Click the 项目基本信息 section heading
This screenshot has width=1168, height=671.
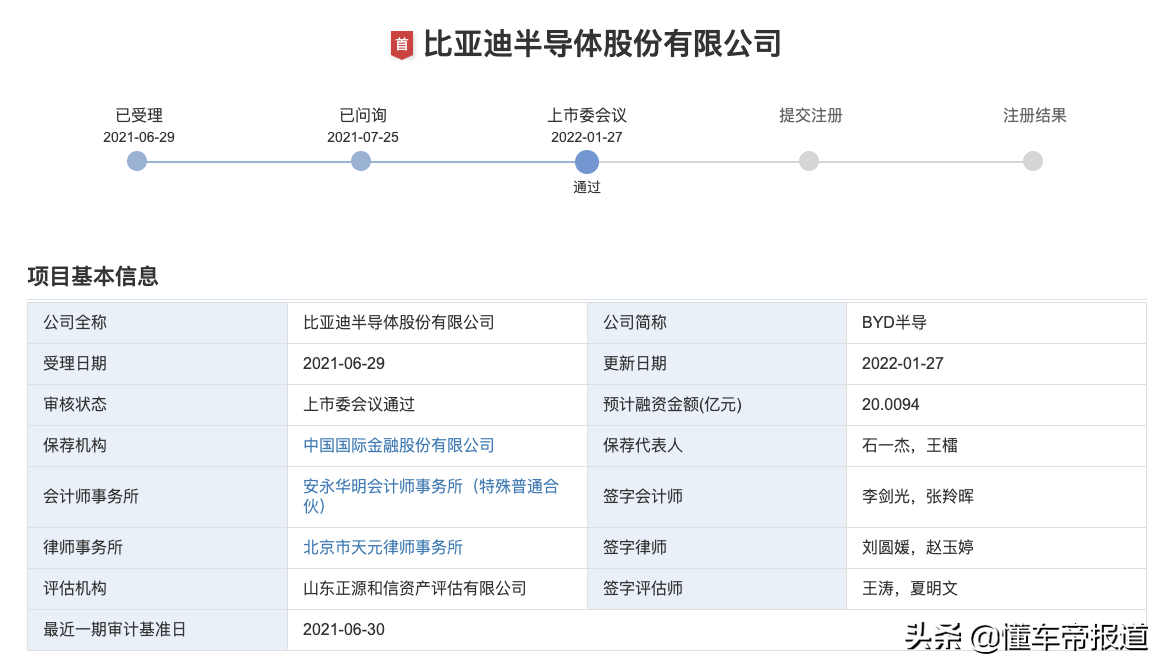(93, 276)
